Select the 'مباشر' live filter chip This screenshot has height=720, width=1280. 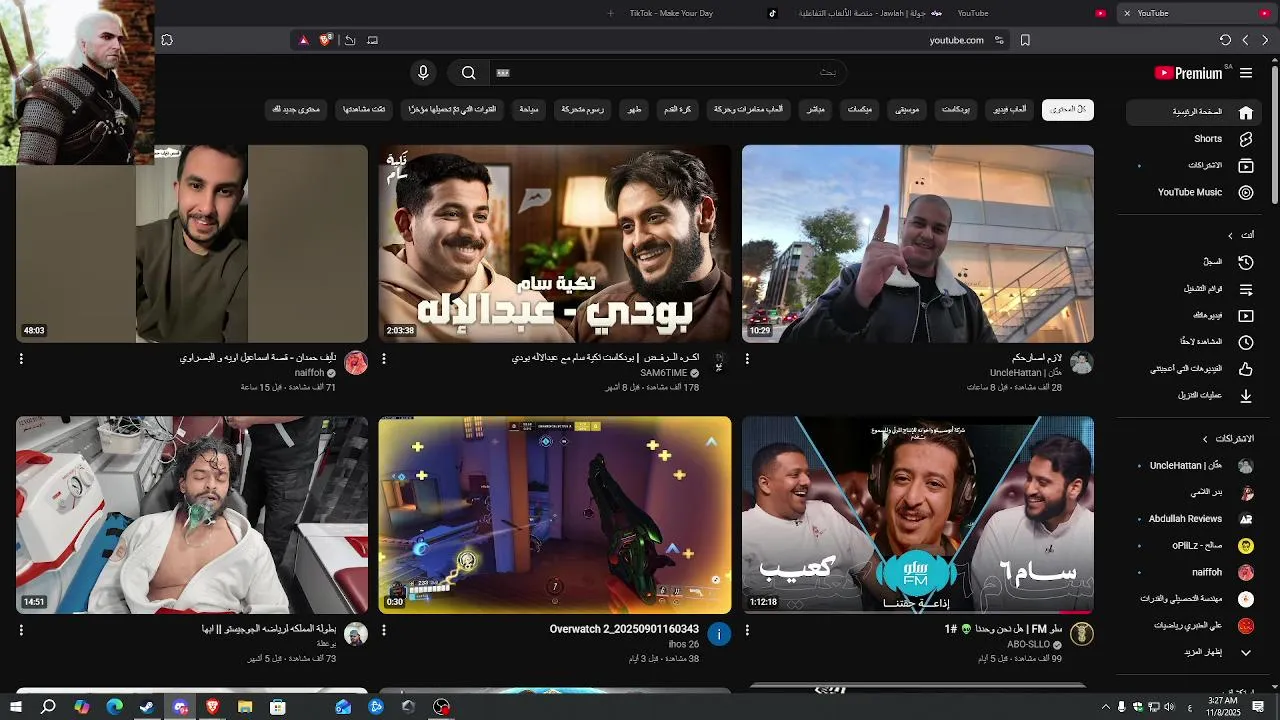(x=816, y=109)
